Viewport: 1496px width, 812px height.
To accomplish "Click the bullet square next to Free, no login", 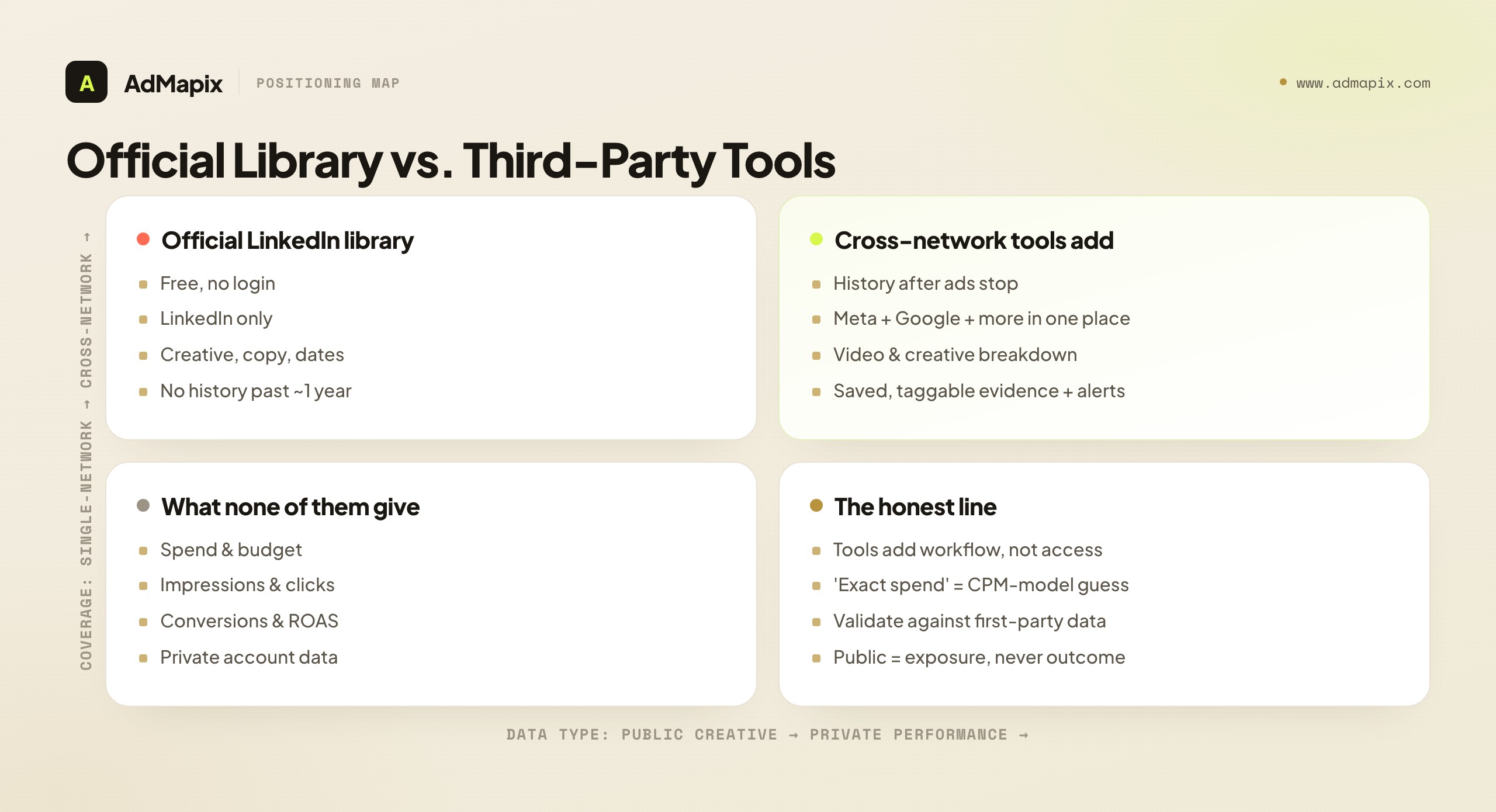I will click(x=143, y=285).
